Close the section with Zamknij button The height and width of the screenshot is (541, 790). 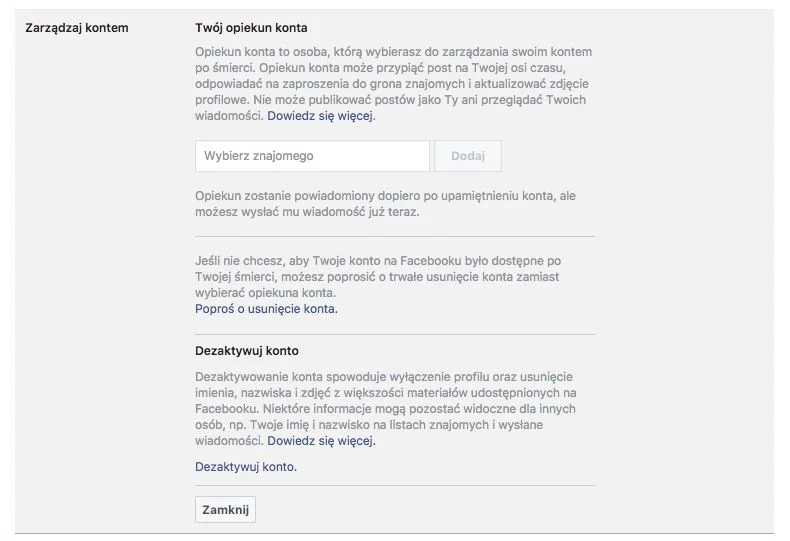[x=225, y=510]
